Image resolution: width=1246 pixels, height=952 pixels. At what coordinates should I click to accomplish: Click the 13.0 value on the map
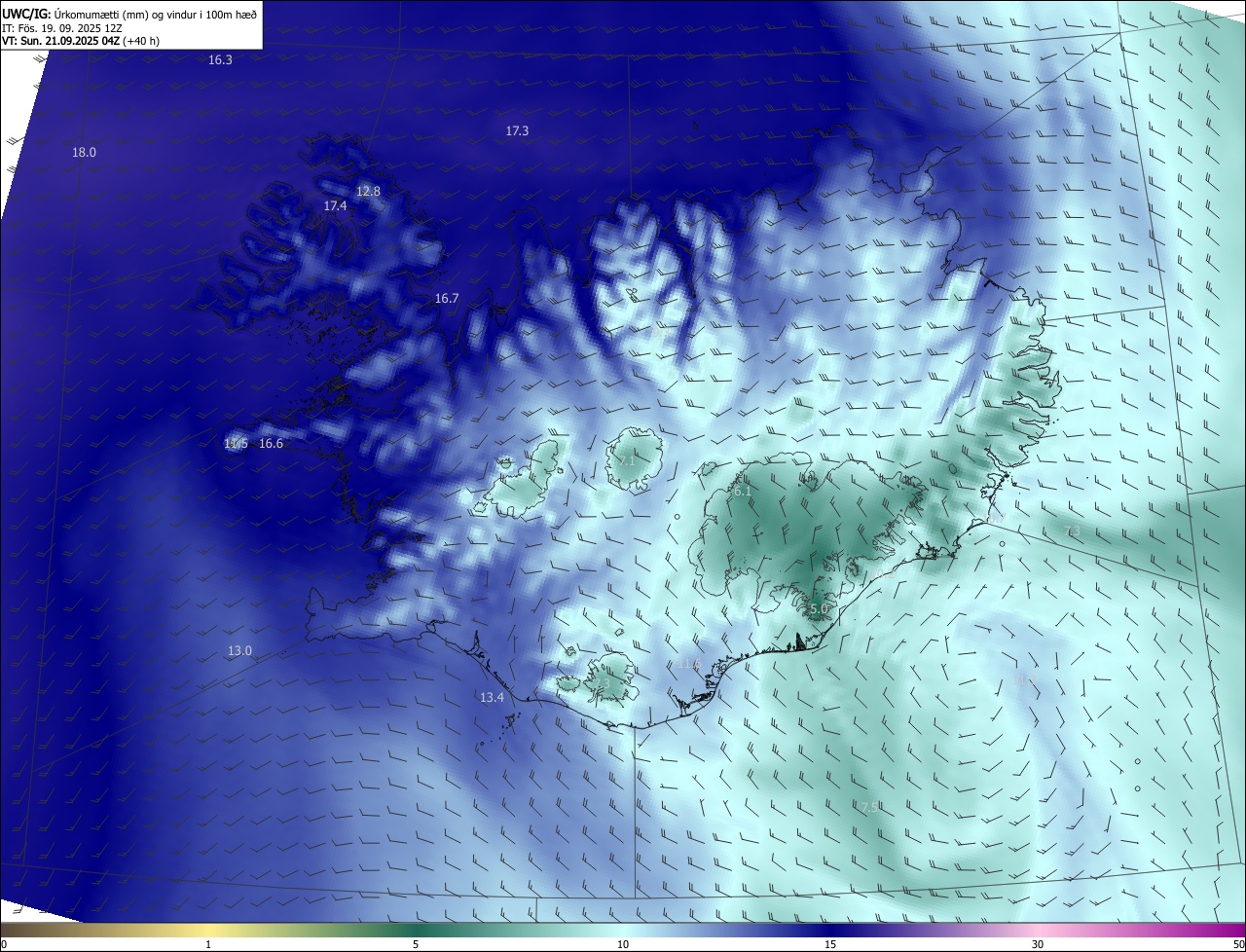tap(239, 651)
